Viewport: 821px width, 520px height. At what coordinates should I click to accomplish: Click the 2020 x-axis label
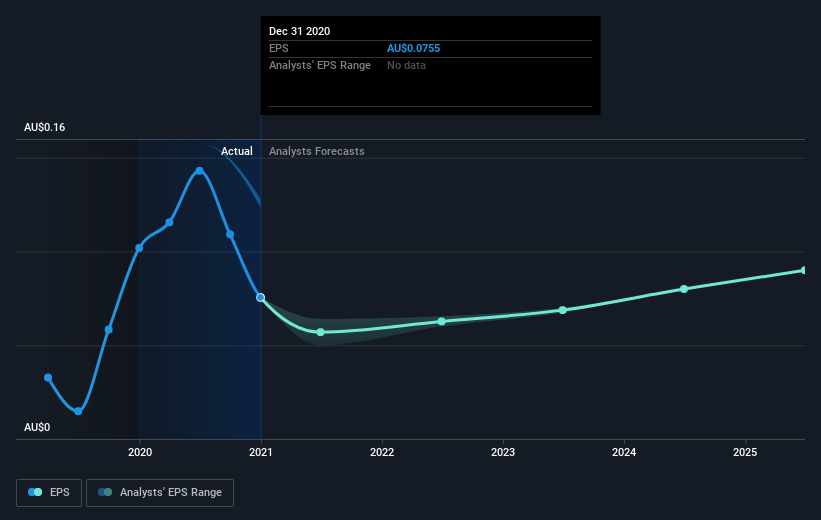(x=140, y=452)
